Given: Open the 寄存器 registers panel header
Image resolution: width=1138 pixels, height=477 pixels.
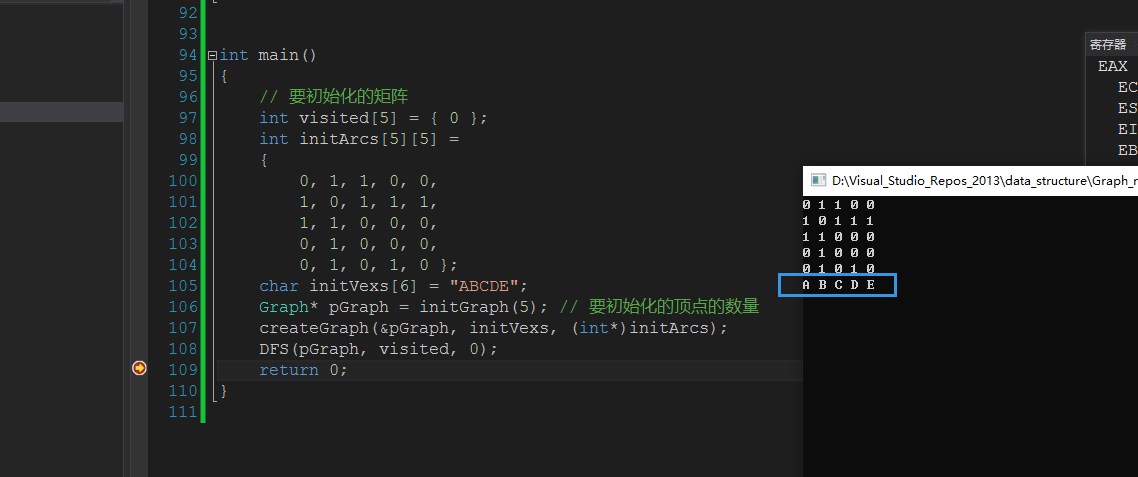Looking at the screenshot, I should pyautogui.click(x=1107, y=45).
